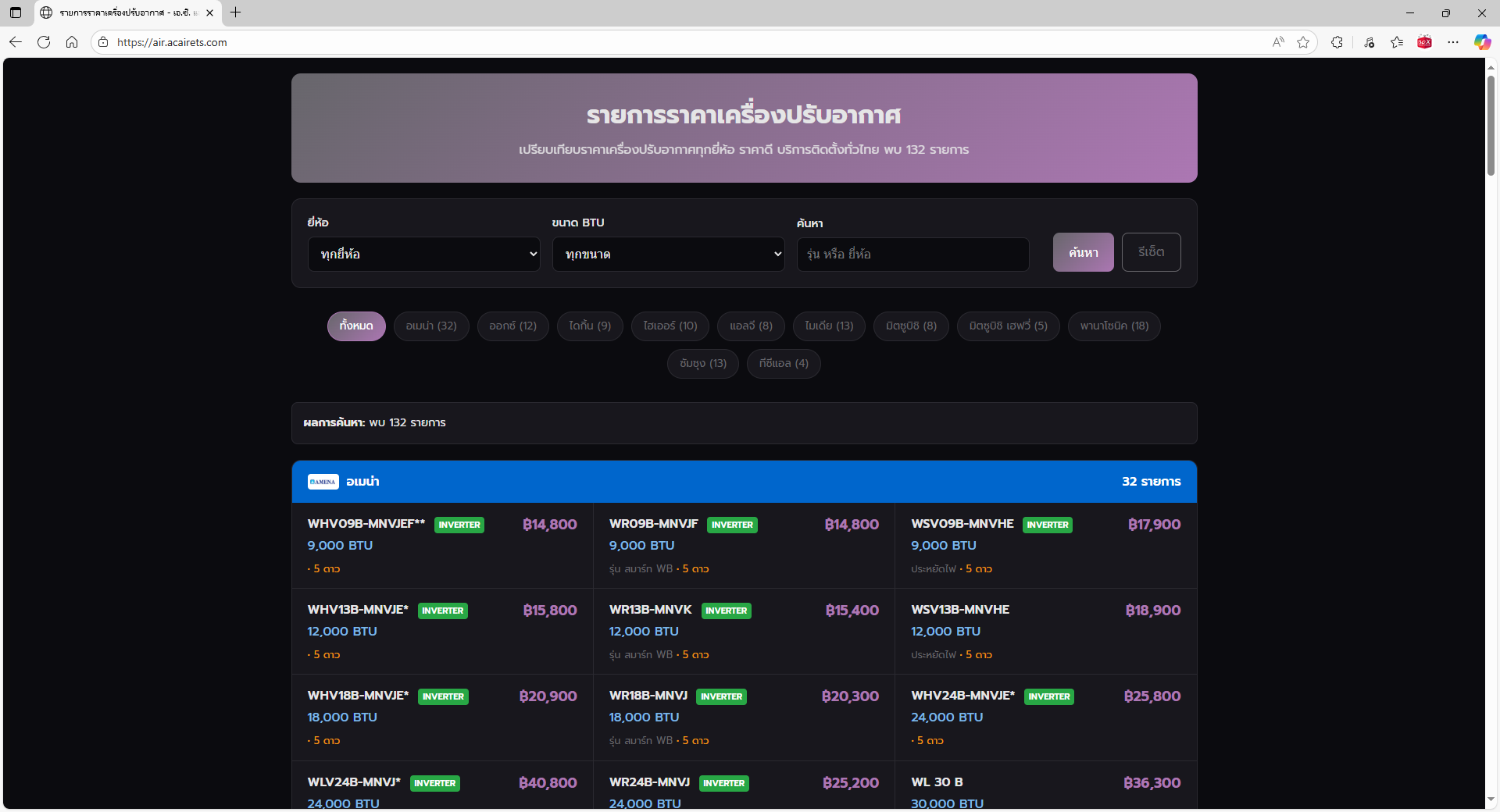
Task: Click price ฿40,800 of WLV24B-MNVJ*
Action: [548, 783]
